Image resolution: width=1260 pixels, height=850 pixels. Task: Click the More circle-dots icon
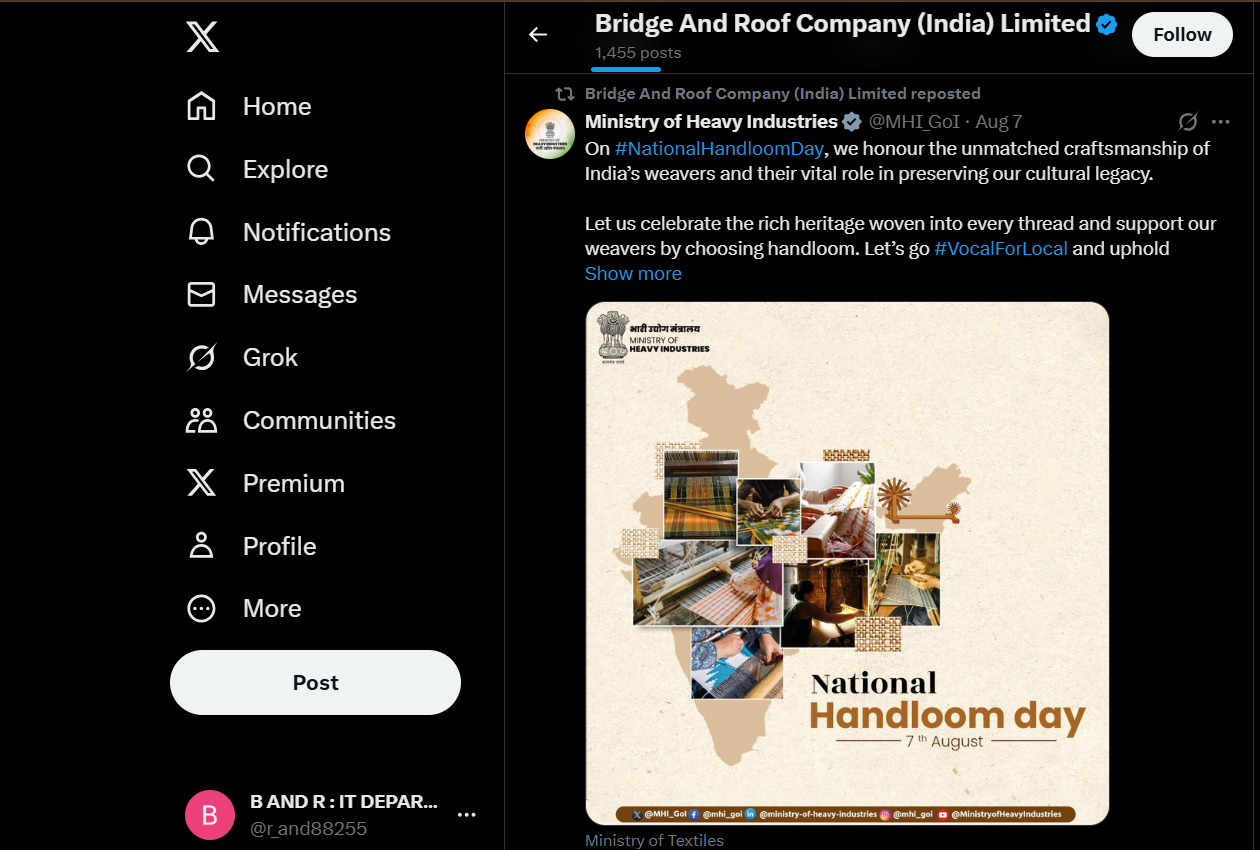(201, 608)
